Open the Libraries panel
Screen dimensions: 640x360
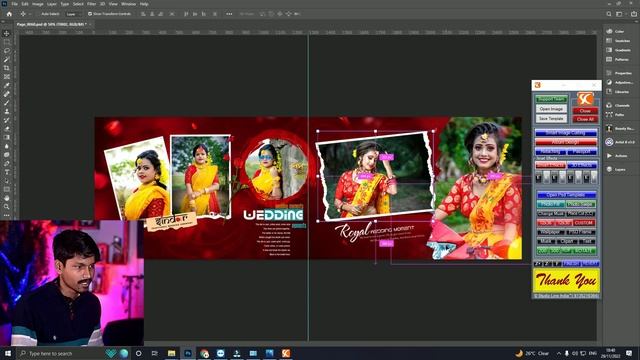coord(618,92)
